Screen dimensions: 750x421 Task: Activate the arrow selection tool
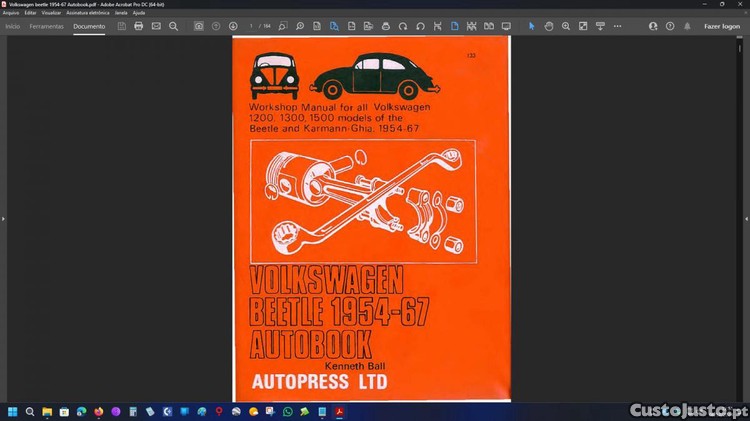pyautogui.click(x=531, y=26)
